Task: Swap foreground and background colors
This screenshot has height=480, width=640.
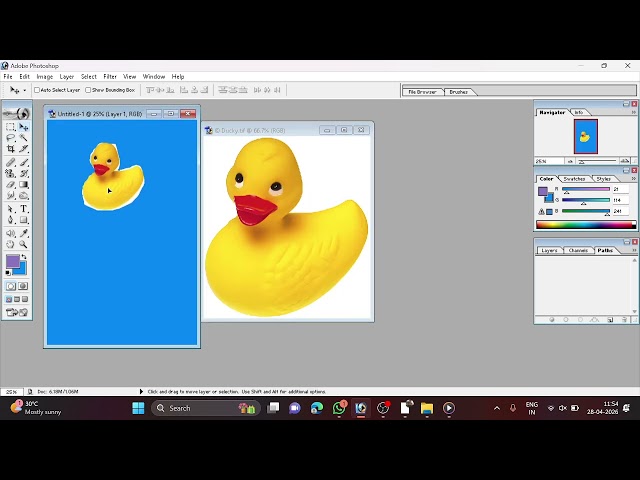Action: (24, 257)
